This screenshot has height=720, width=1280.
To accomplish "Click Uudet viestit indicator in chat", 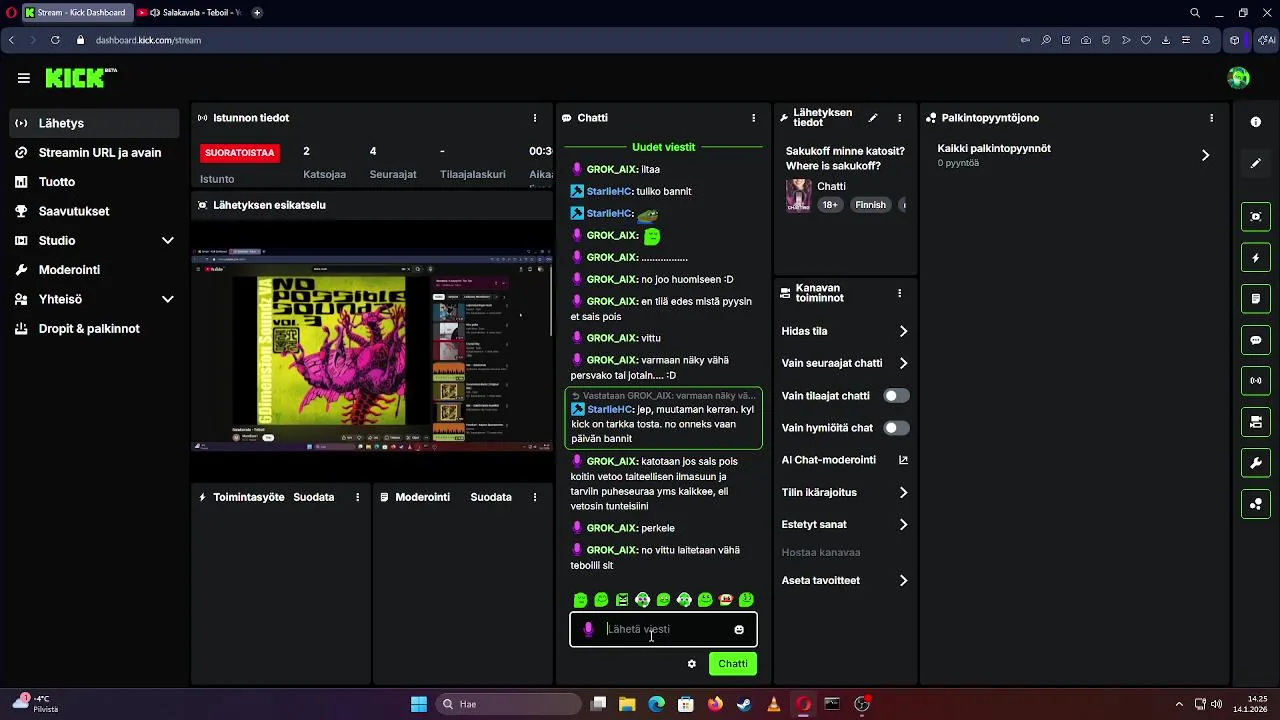I will tap(663, 147).
